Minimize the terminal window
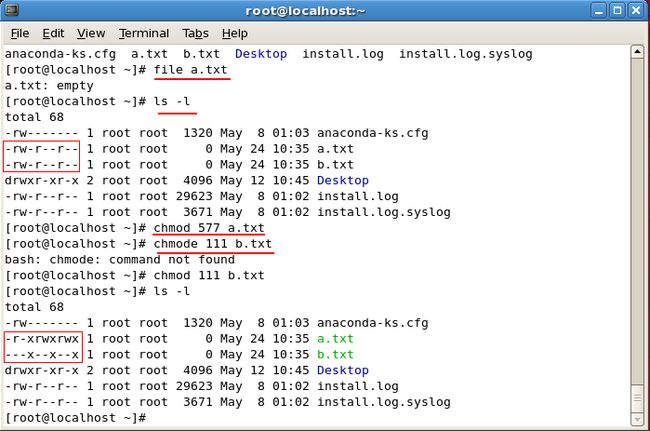 pyautogui.click(x=599, y=10)
